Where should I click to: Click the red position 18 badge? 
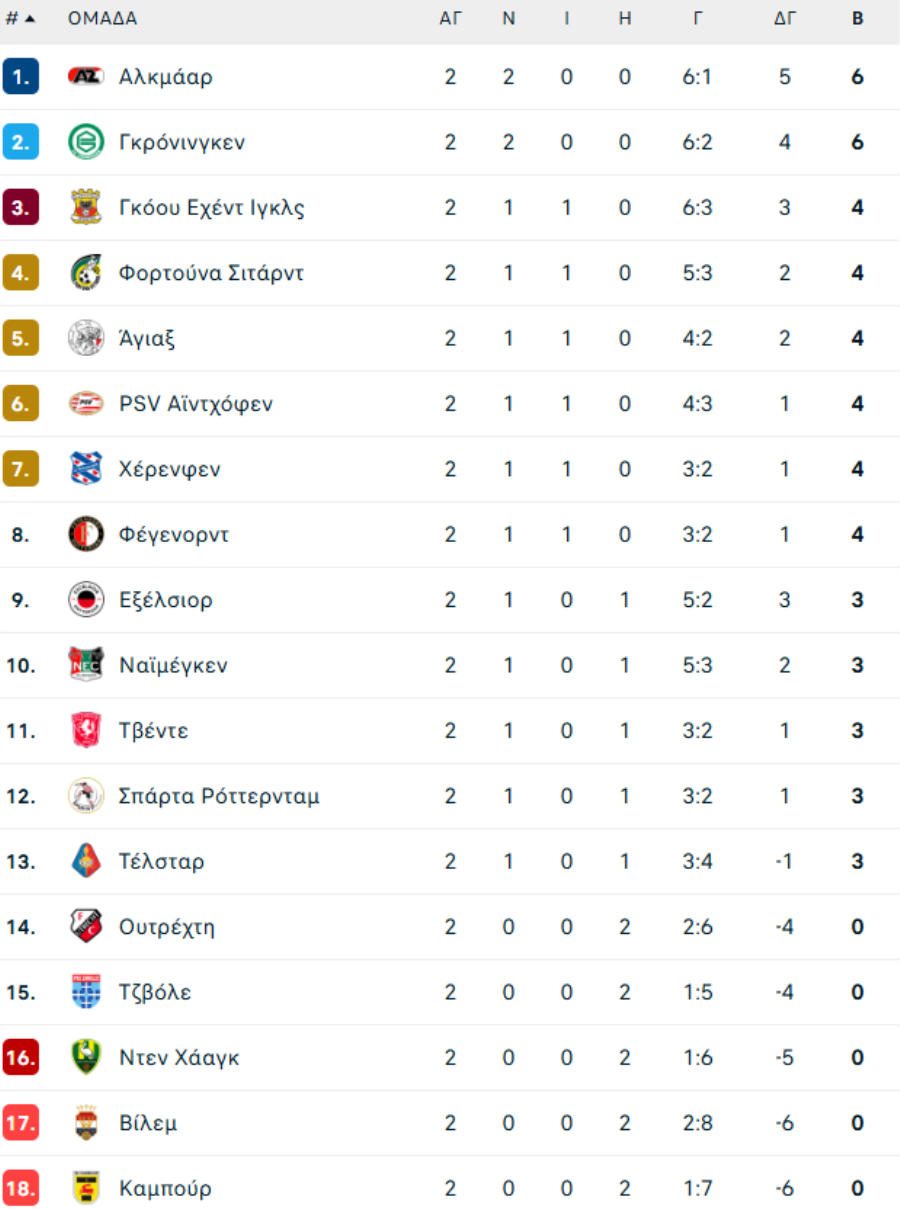pos(20,1189)
